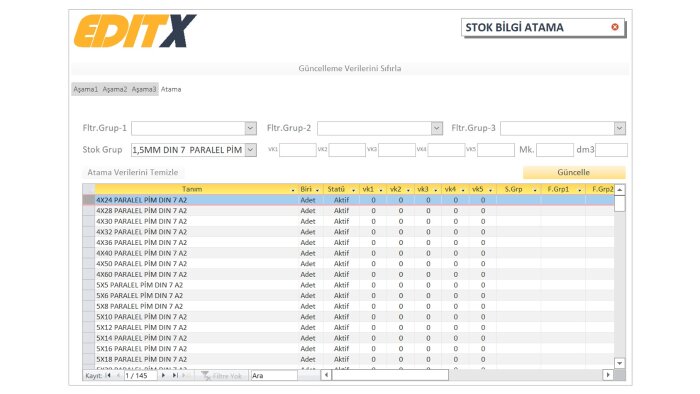Open the S.Grp column filter arrow
700x394 pixels.
pyautogui.click(x=535, y=190)
